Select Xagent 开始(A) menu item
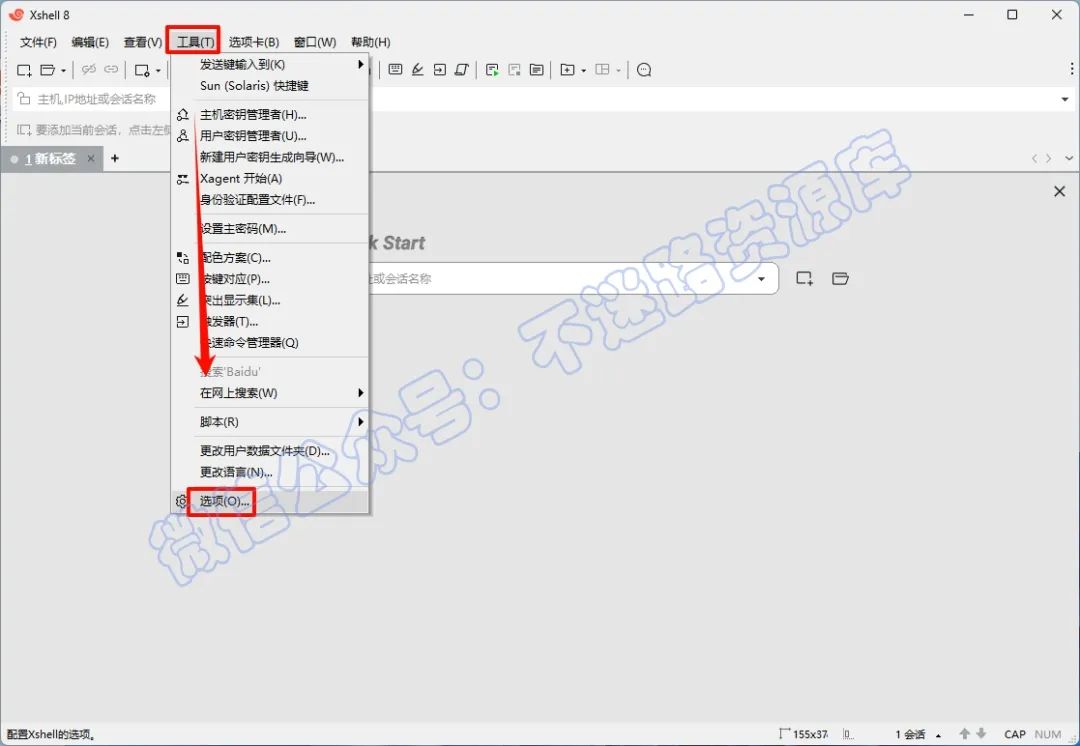 [x=270, y=178]
